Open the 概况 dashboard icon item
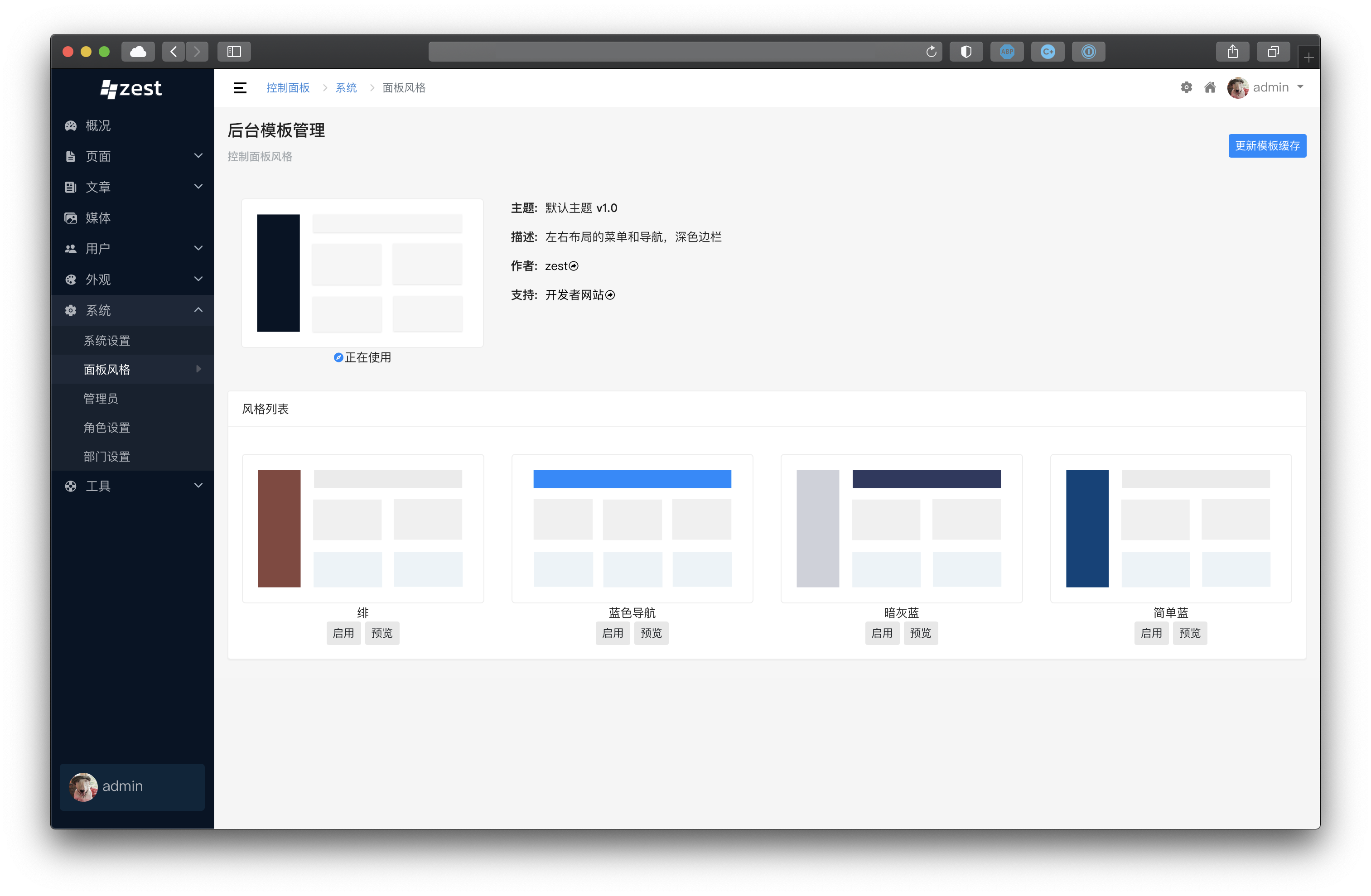The width and height of the screenshot is (1371, 896). click(x=71, y=125)
